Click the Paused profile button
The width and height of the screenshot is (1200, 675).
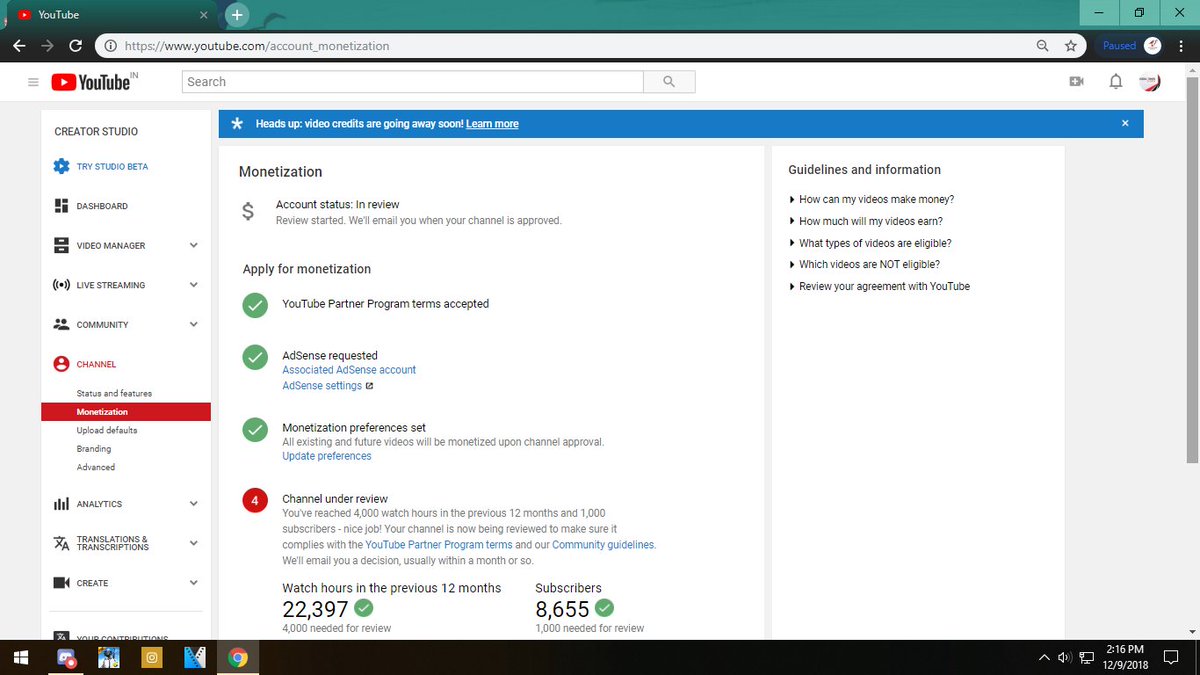click(1130, 46)
